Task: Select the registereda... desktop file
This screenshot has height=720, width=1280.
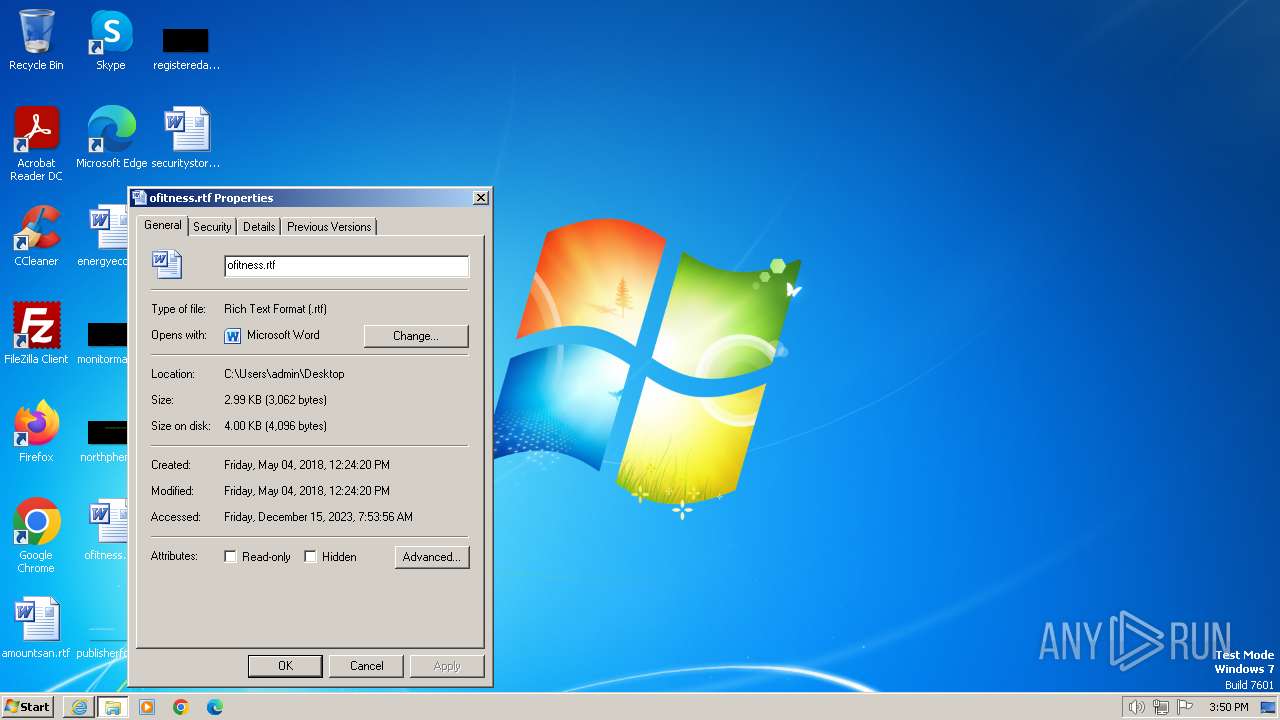Action: [186, 48]
